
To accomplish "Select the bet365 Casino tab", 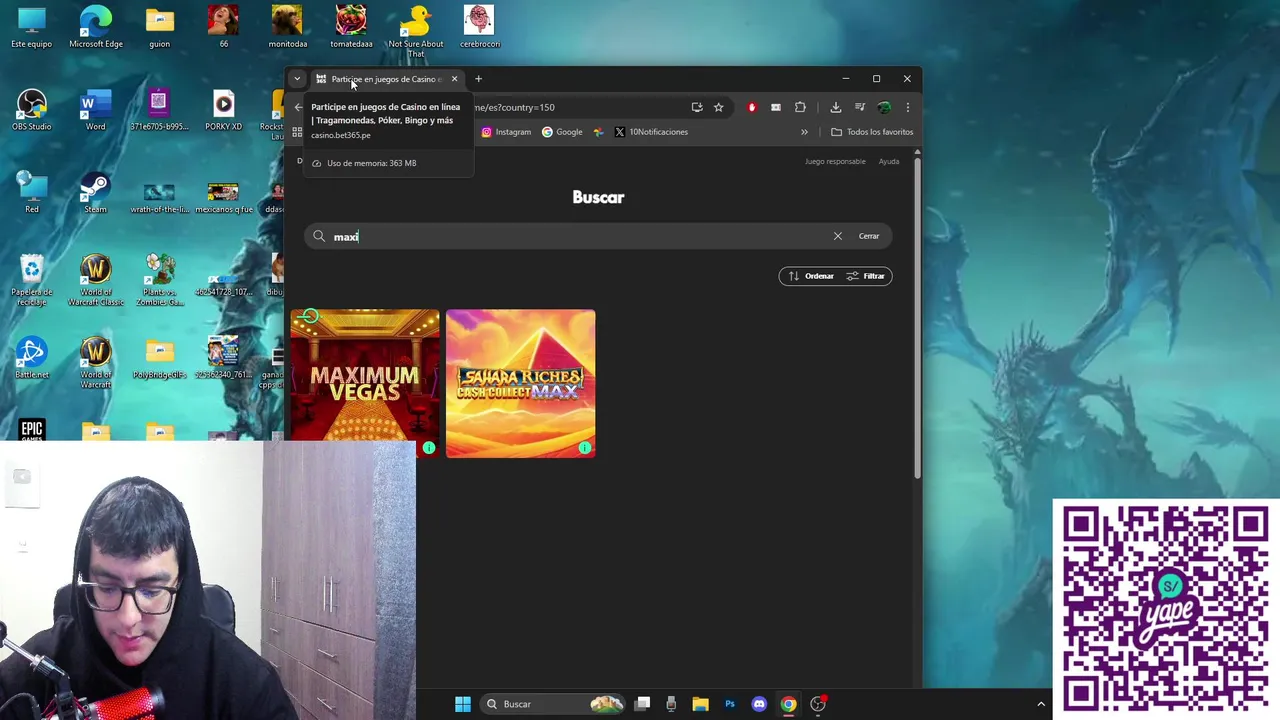I will tap(385, 79).
